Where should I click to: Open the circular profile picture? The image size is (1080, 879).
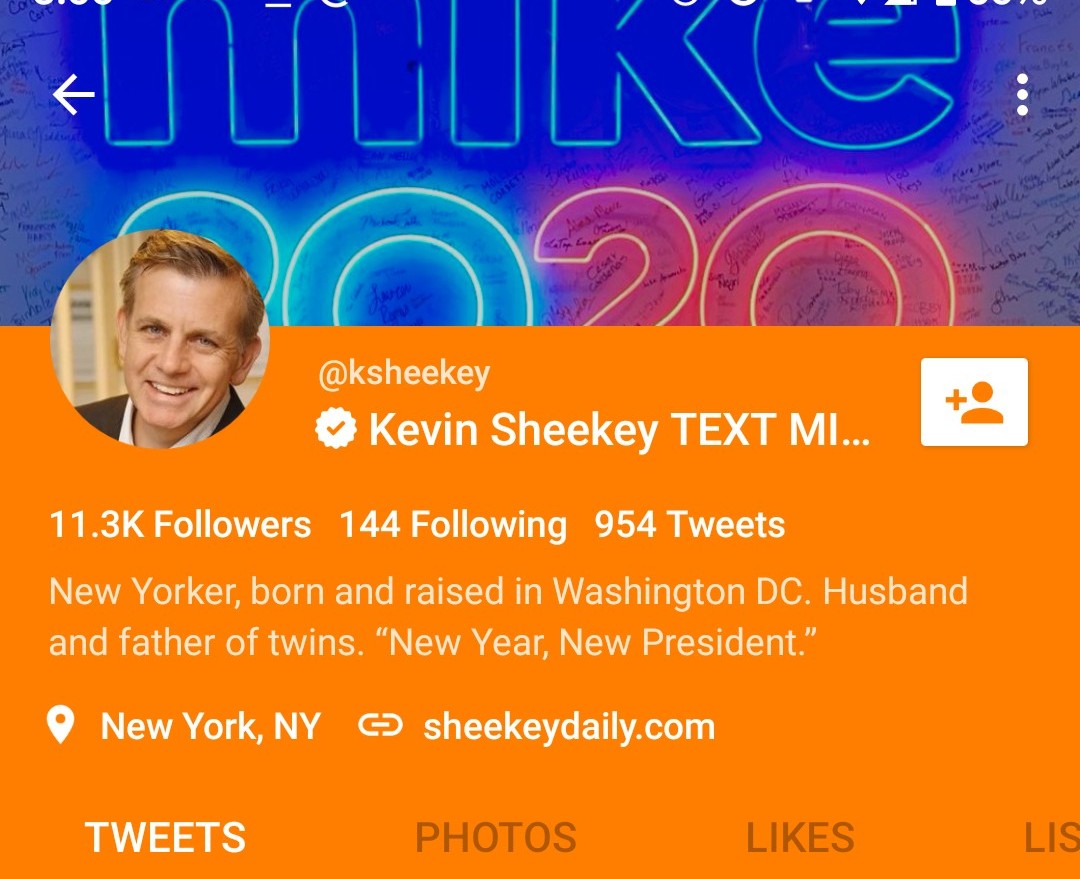click(160, 339)
